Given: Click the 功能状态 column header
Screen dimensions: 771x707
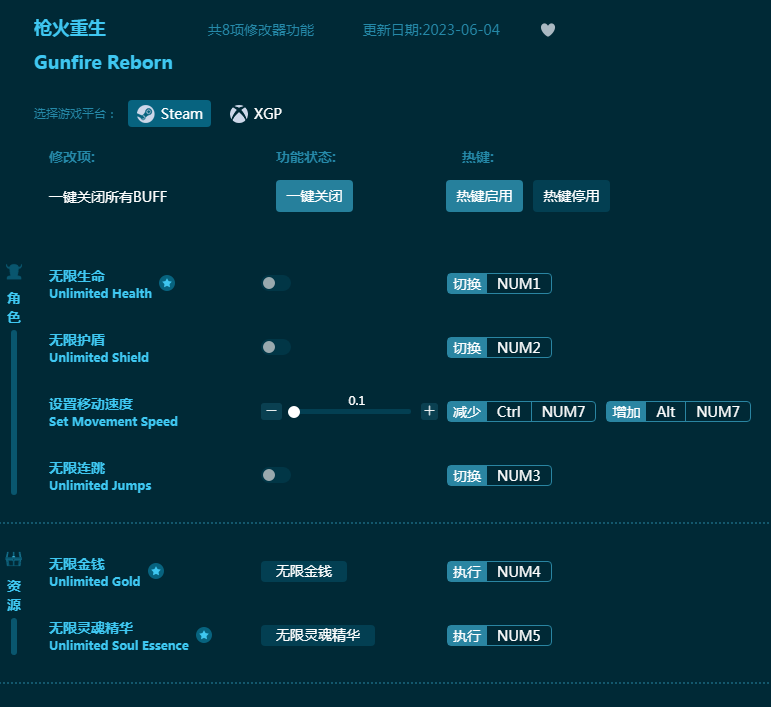Looking at the screenshot, I should point(306,157).
